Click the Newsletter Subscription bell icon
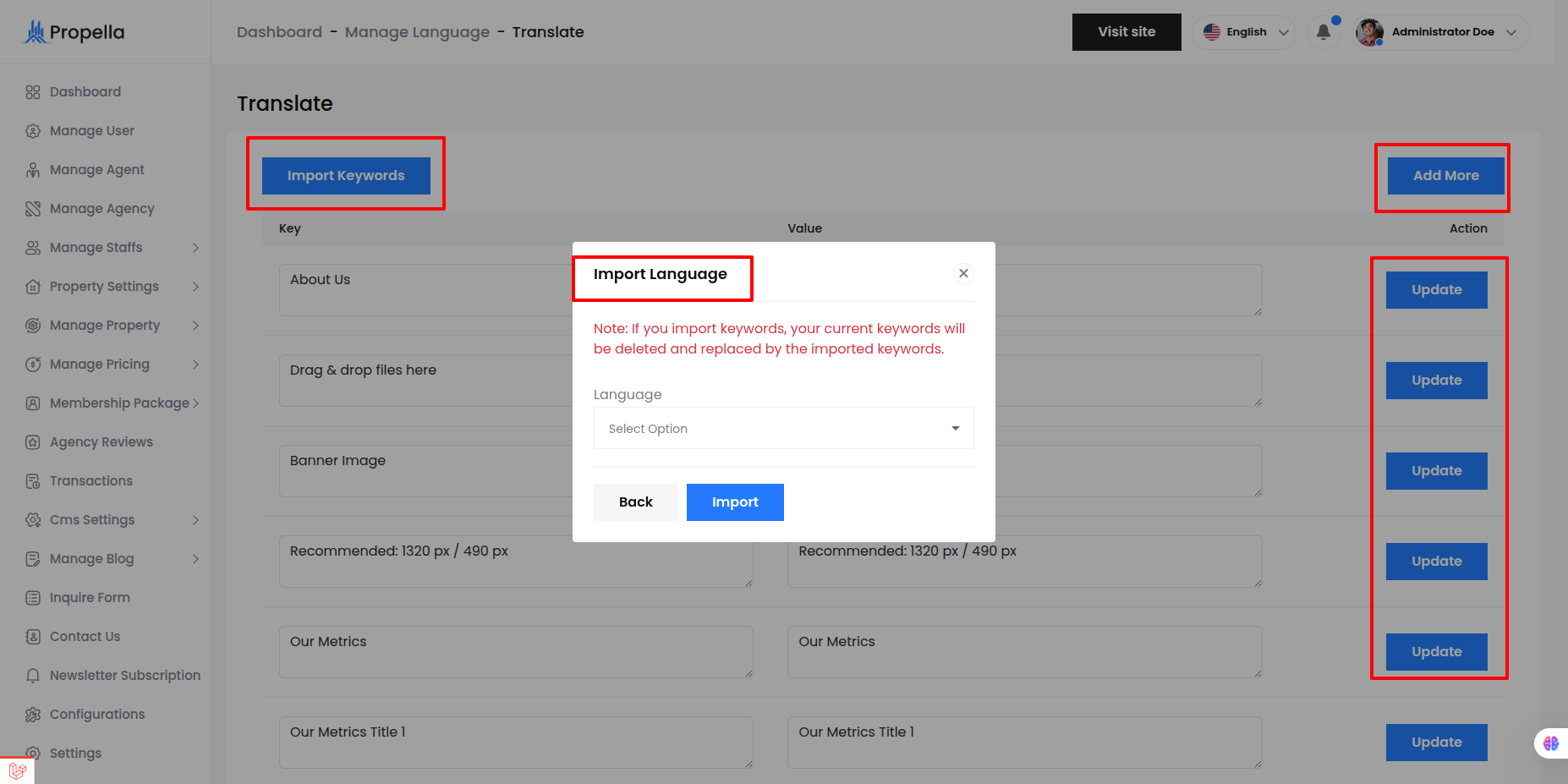This screenshot has width=1568, height=784. (33, 676)
